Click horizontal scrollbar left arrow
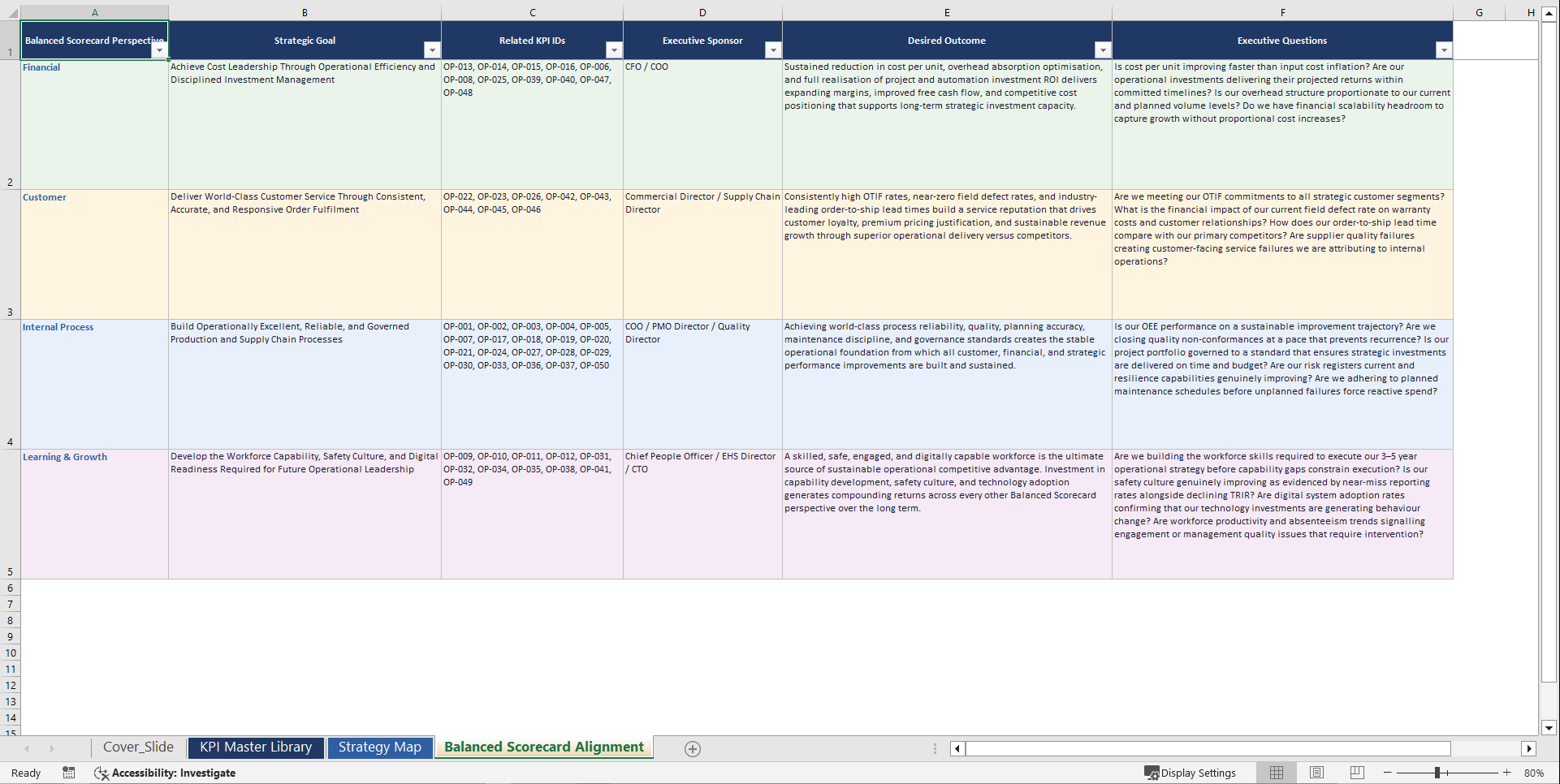The height and width of the screenshot is (784, 1560). tap(957, 748)
